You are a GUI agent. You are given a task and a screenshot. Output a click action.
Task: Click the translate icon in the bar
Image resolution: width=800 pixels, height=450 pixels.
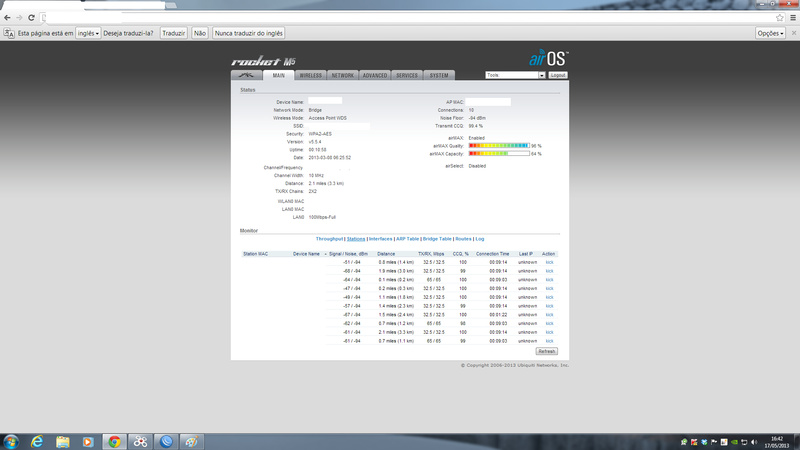pos(9,33)
